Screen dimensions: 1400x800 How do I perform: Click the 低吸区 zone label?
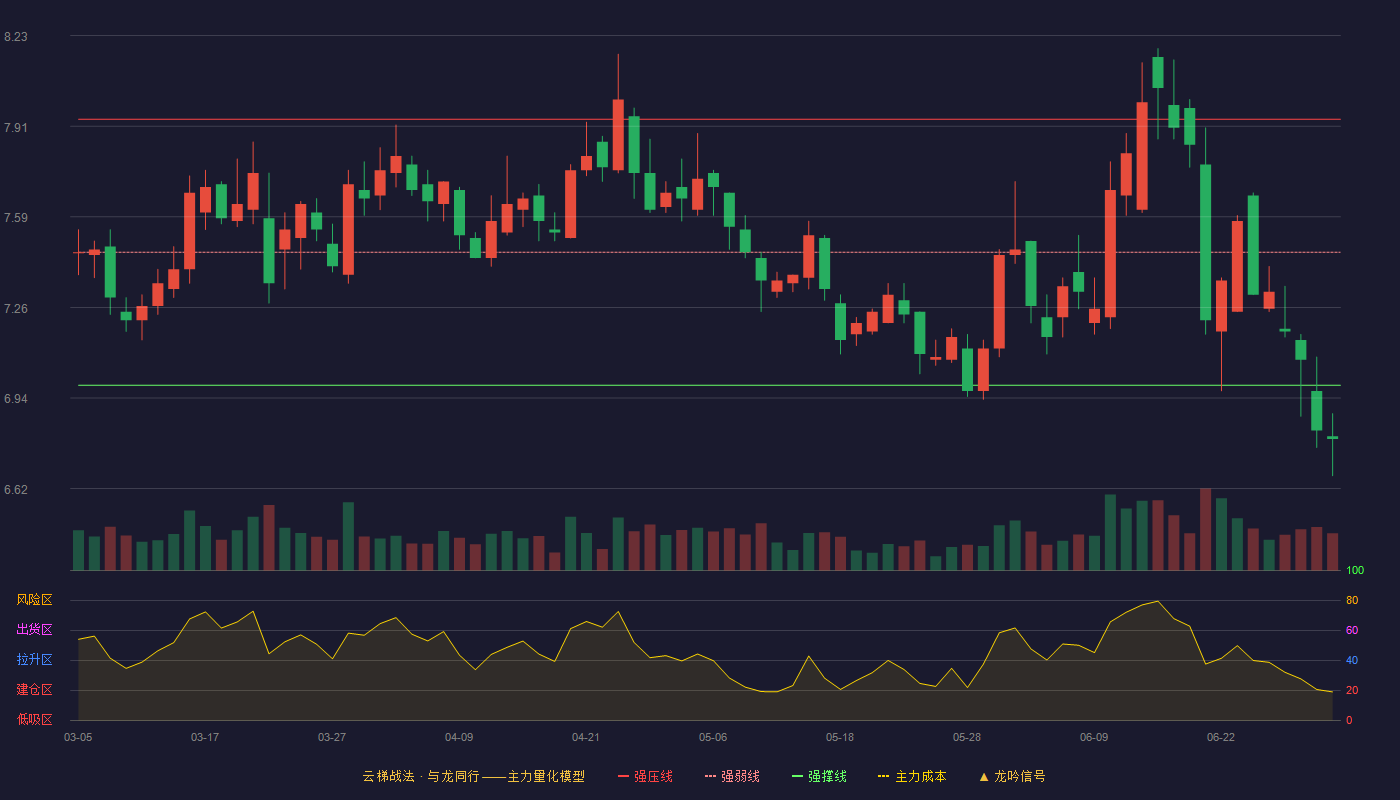pyautogui.click(x=35, y=720)
